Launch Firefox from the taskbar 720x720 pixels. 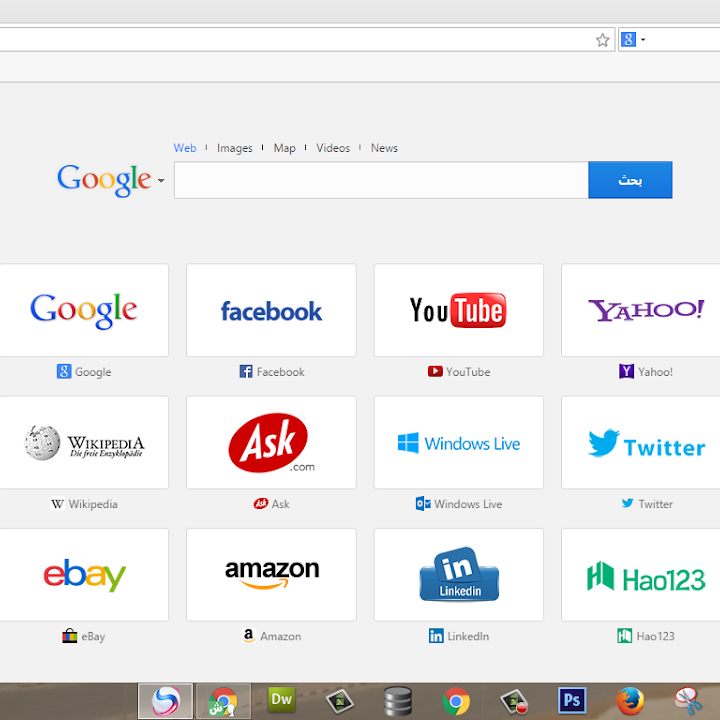630,701
